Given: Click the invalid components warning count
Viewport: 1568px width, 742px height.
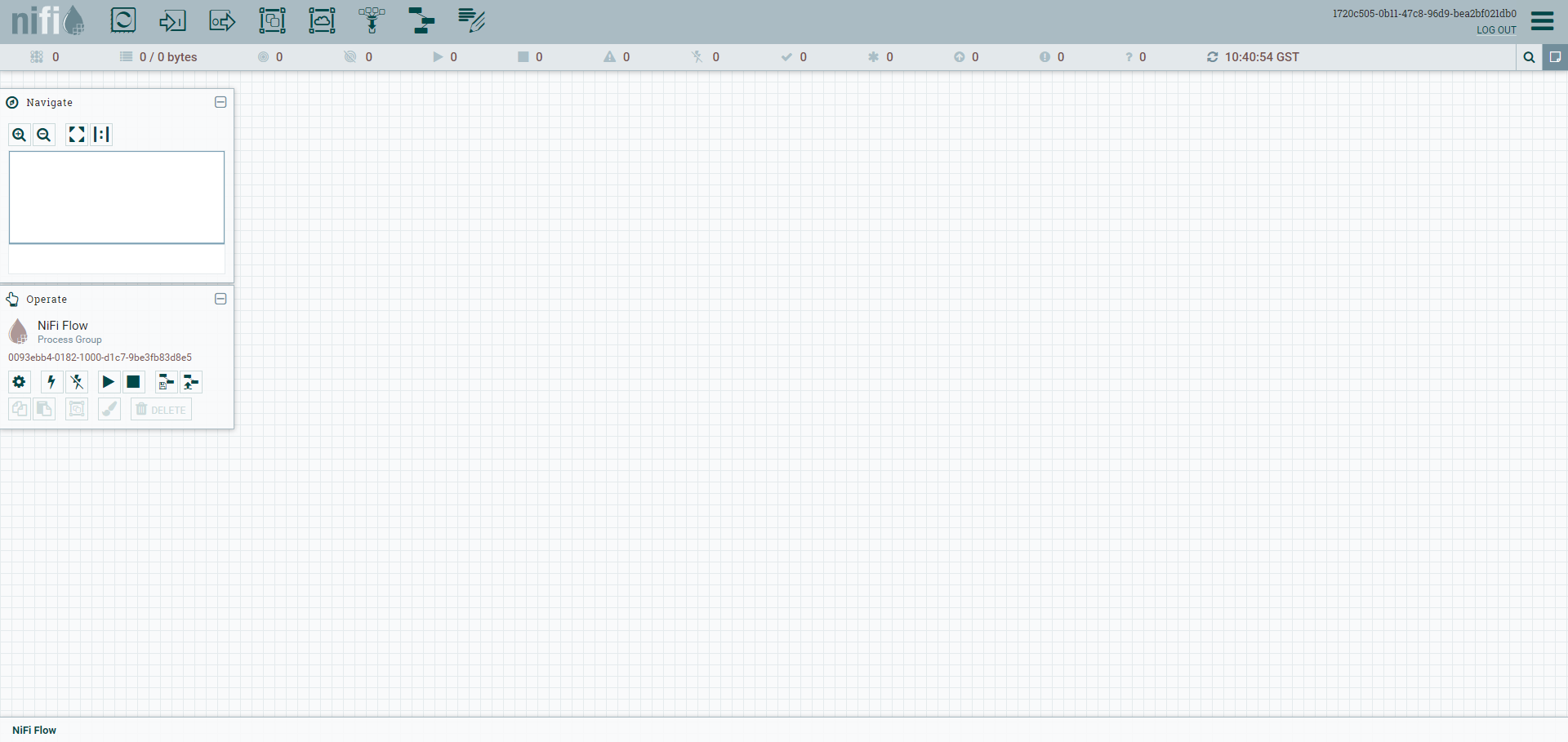Looking at the screenshot, I should [x=617, y=57].
